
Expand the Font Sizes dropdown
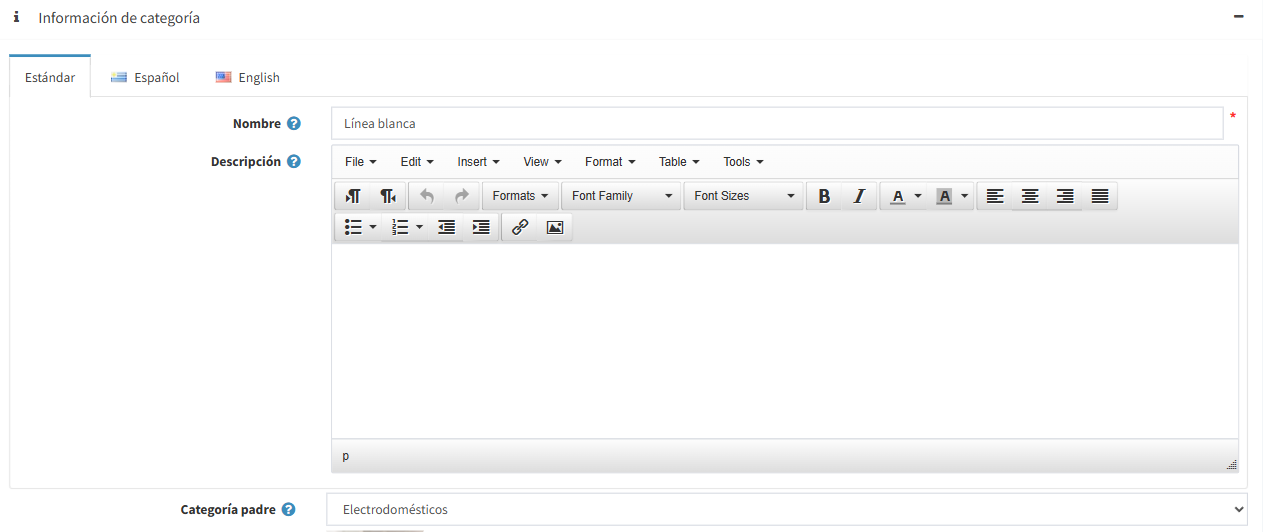coord(743,196)
